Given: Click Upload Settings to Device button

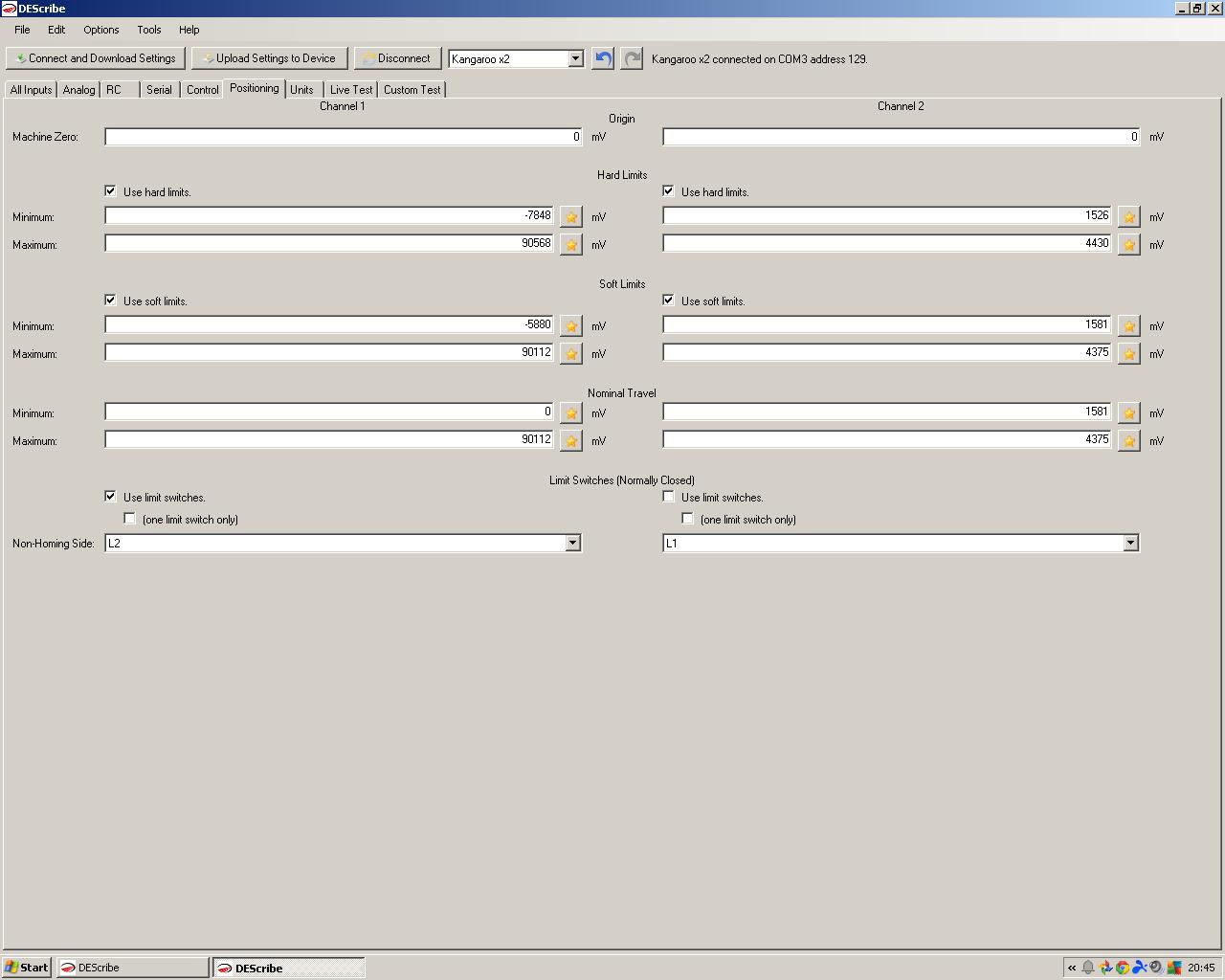Looking at the screenshot, I should [x=269, y=58].
